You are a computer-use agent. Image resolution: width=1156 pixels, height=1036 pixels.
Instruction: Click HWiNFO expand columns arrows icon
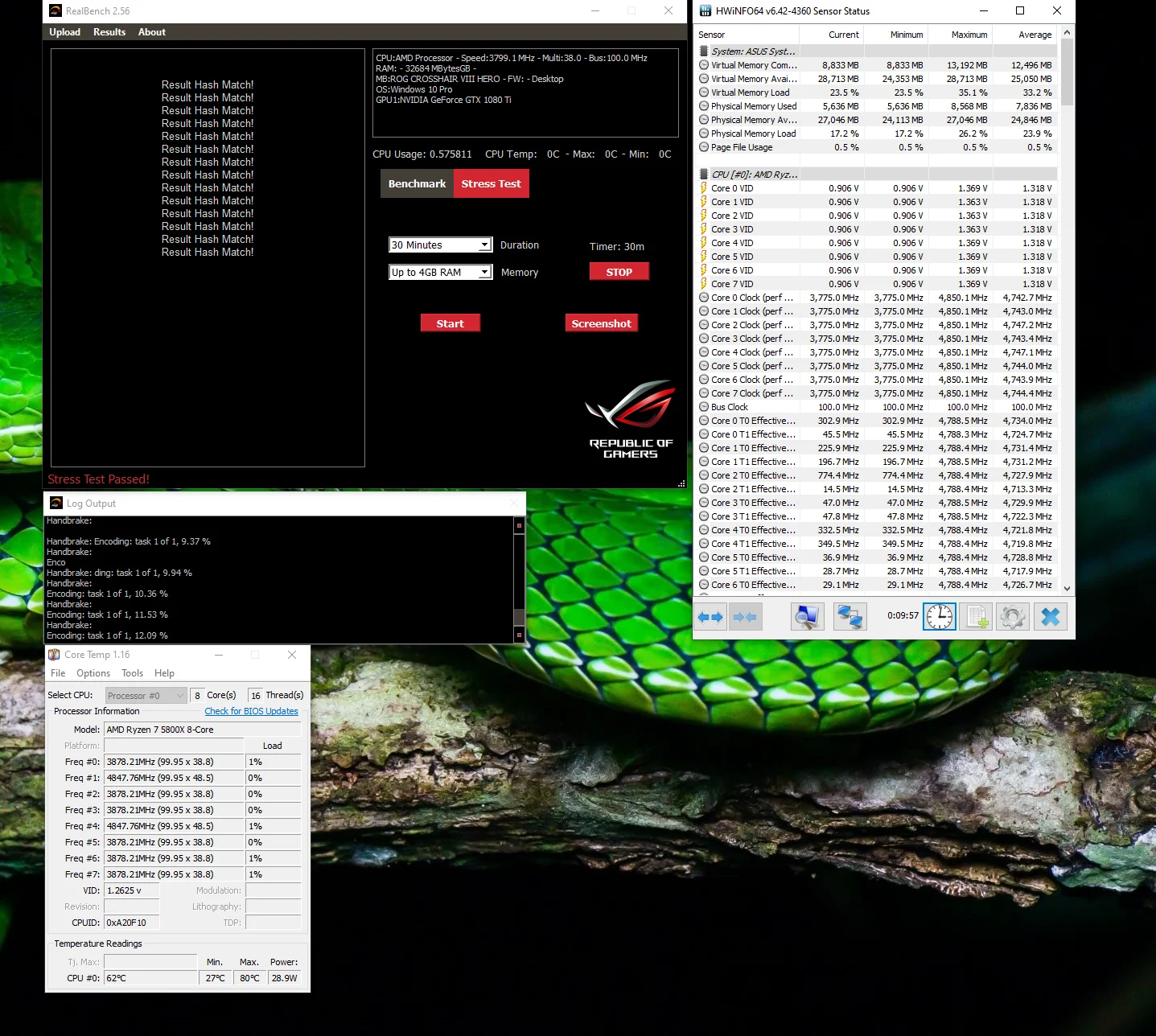(710, 617)
